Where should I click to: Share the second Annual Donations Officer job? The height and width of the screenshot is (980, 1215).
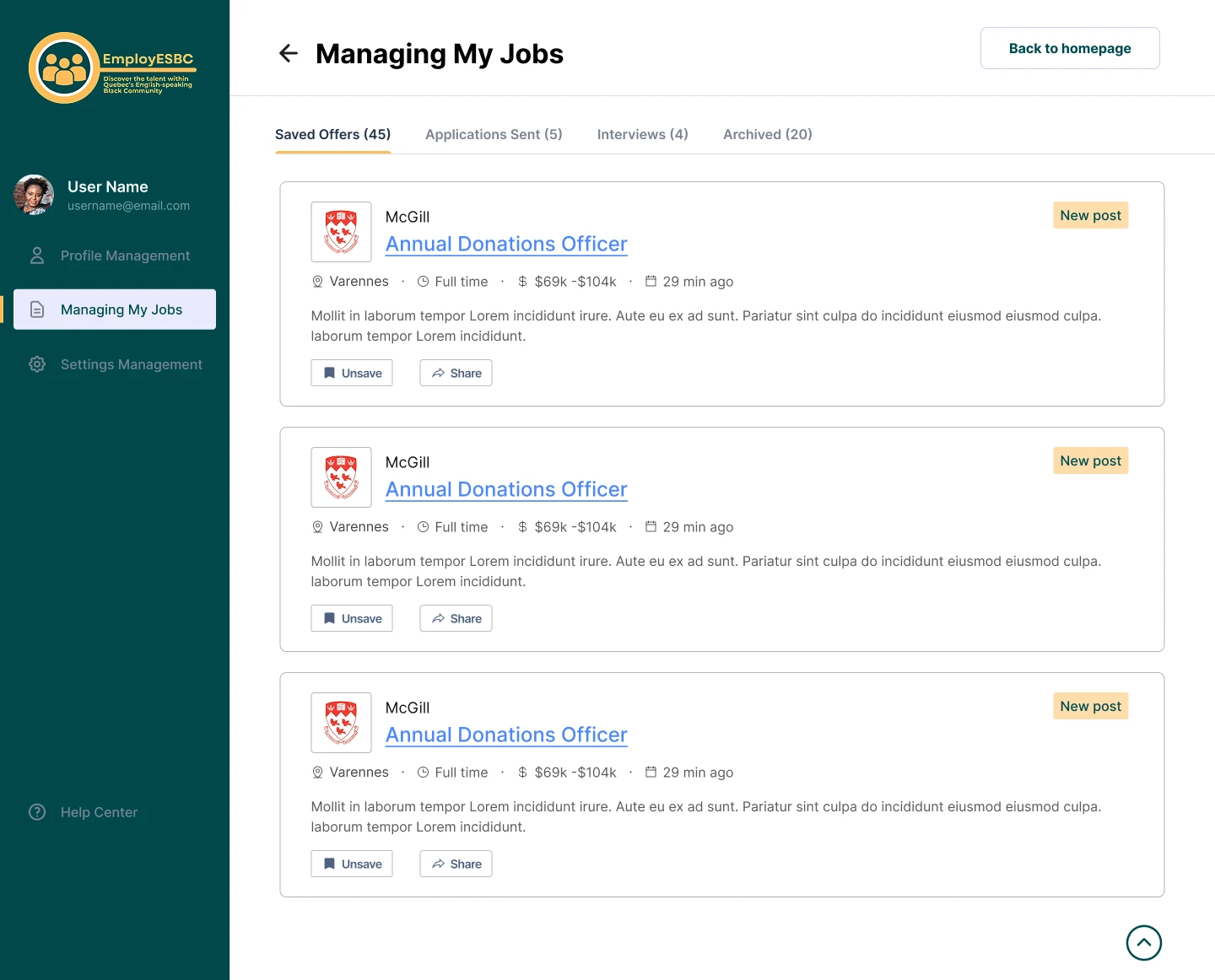coord(456,618)
